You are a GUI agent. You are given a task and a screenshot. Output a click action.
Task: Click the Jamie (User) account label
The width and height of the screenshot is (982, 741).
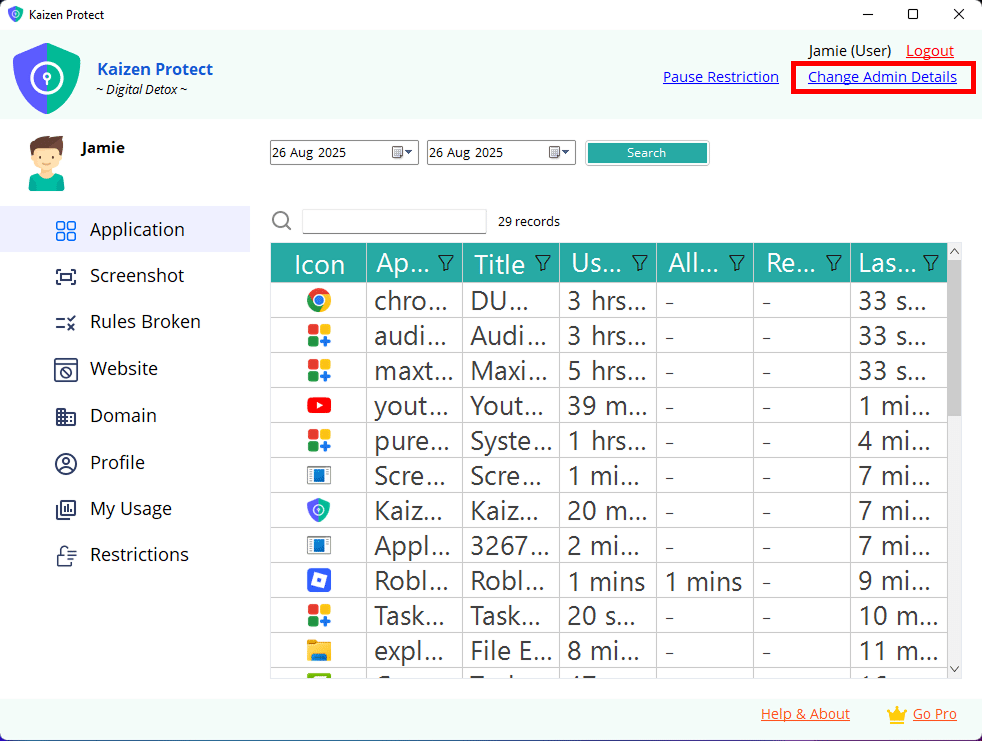[850, 51]
